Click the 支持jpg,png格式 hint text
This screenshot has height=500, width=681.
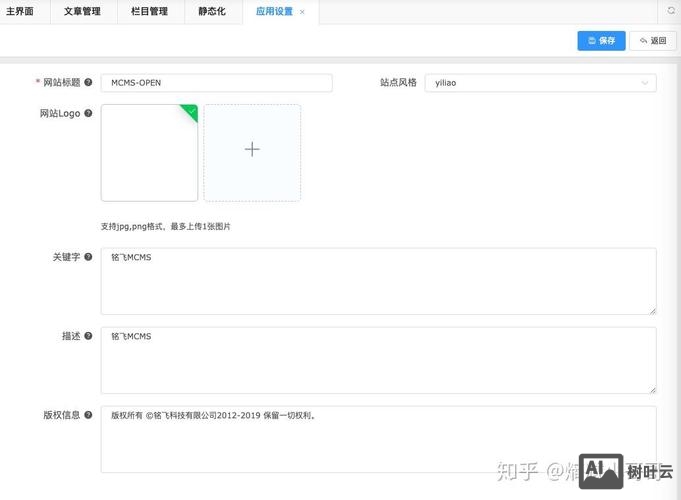tap(165, 226)
